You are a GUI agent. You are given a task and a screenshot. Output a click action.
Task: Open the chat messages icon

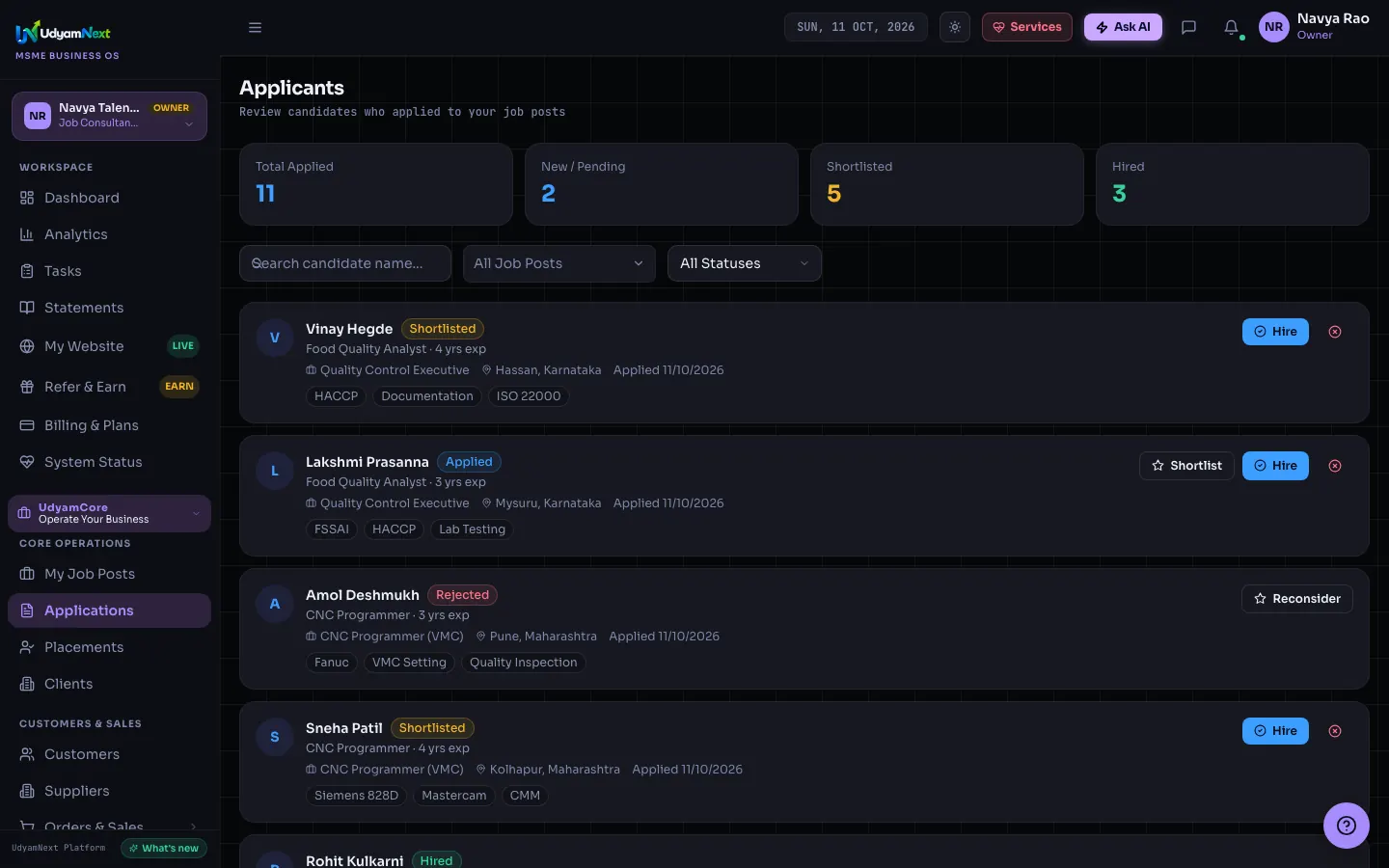click(1188, 27)
